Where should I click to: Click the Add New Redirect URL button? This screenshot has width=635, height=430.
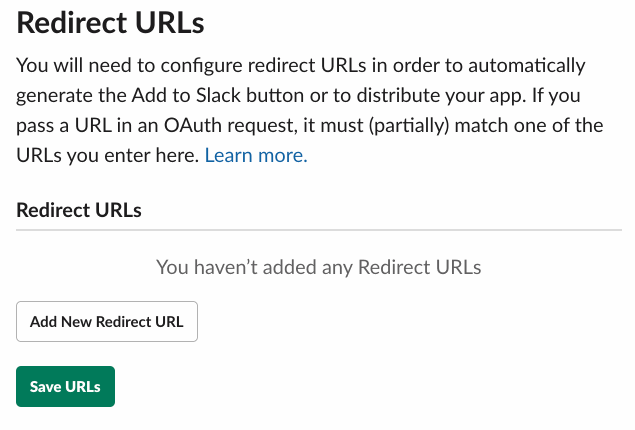pyautogui.click(x=107, y=321)
